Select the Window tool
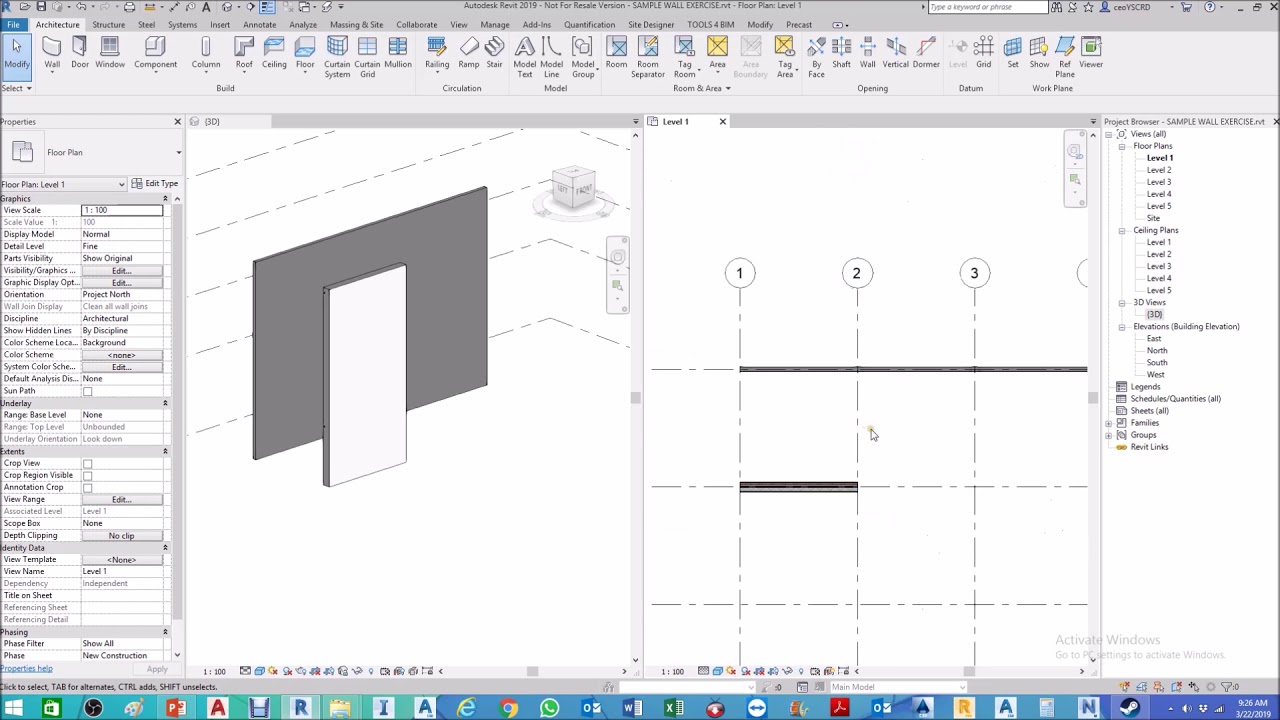Image resolution: width=1280 pixels, height=720 pixels. [110, 53]
